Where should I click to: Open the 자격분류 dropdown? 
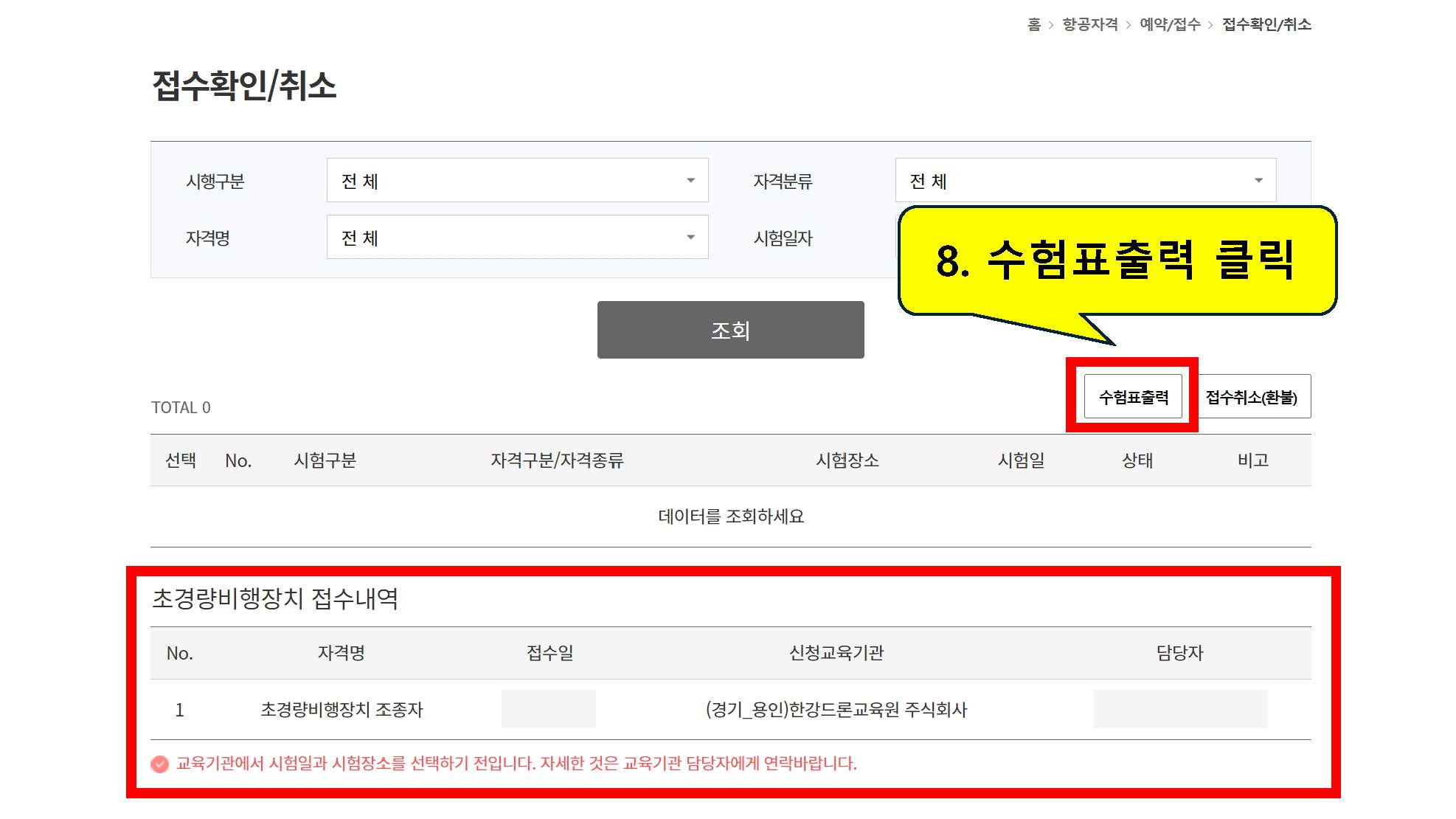[1085, 180]
